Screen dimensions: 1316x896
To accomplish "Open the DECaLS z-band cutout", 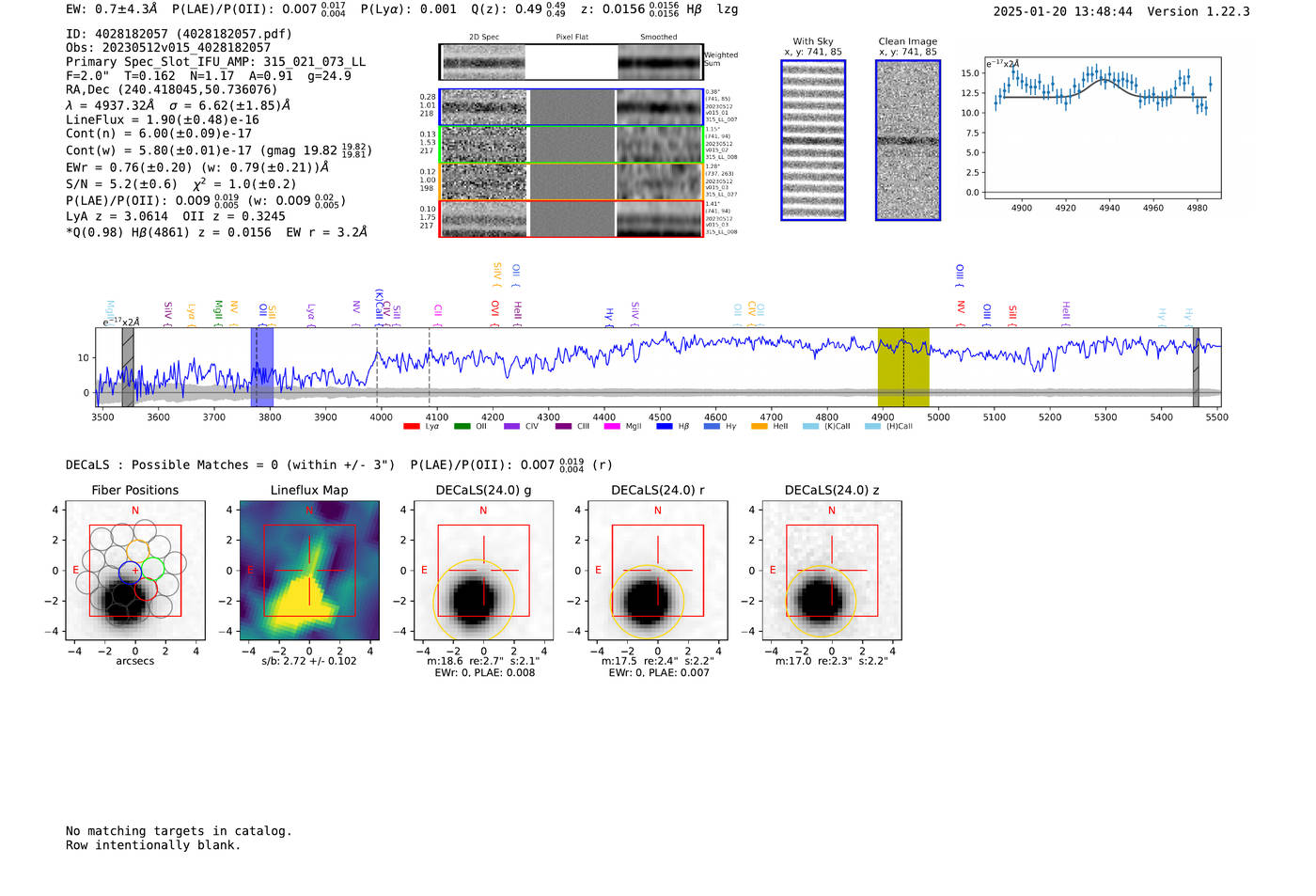I will point(832,571).
